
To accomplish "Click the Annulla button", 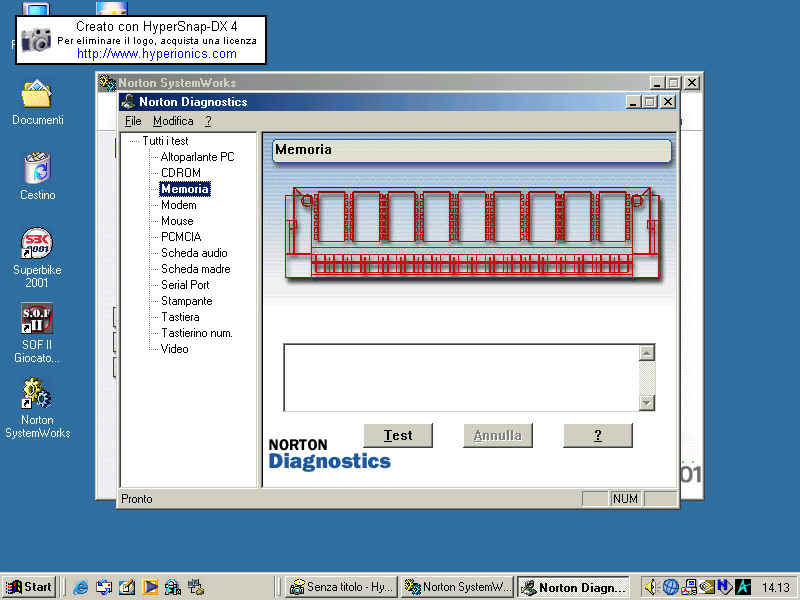I will 498,435.
